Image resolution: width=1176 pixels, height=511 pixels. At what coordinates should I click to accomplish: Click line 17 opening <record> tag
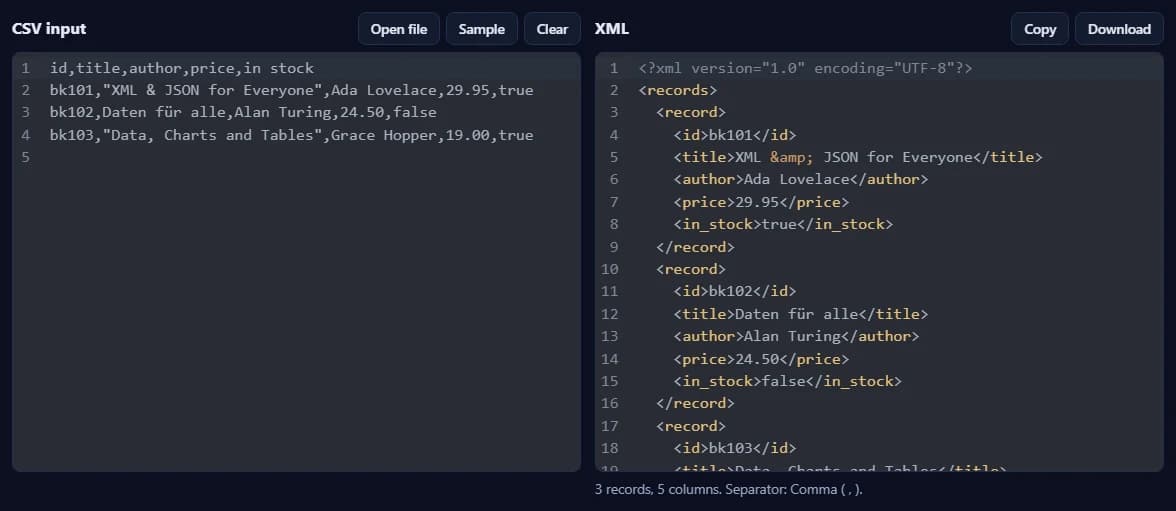tap(691, 425)
